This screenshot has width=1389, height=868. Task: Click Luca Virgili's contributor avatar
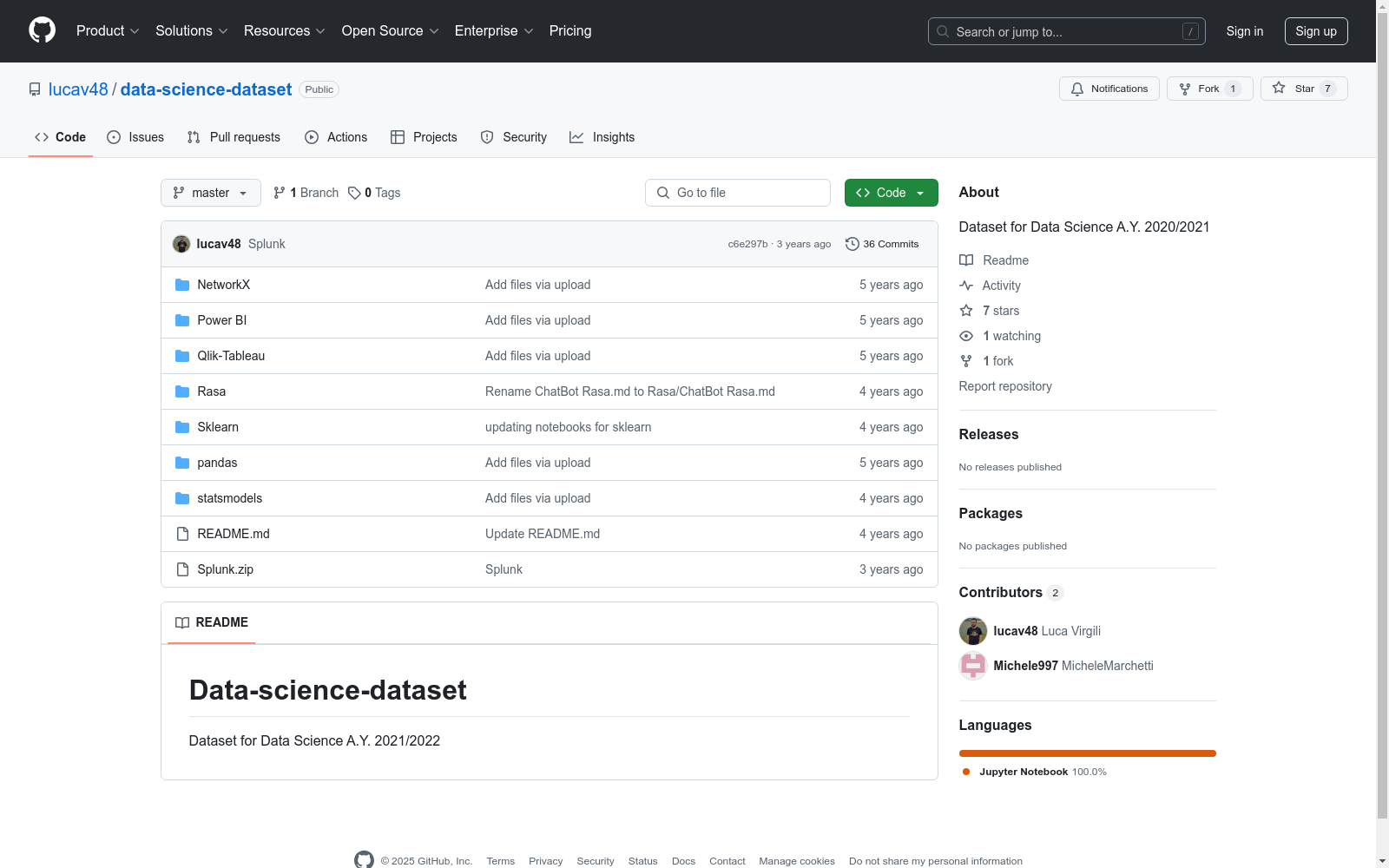point(973,631)
